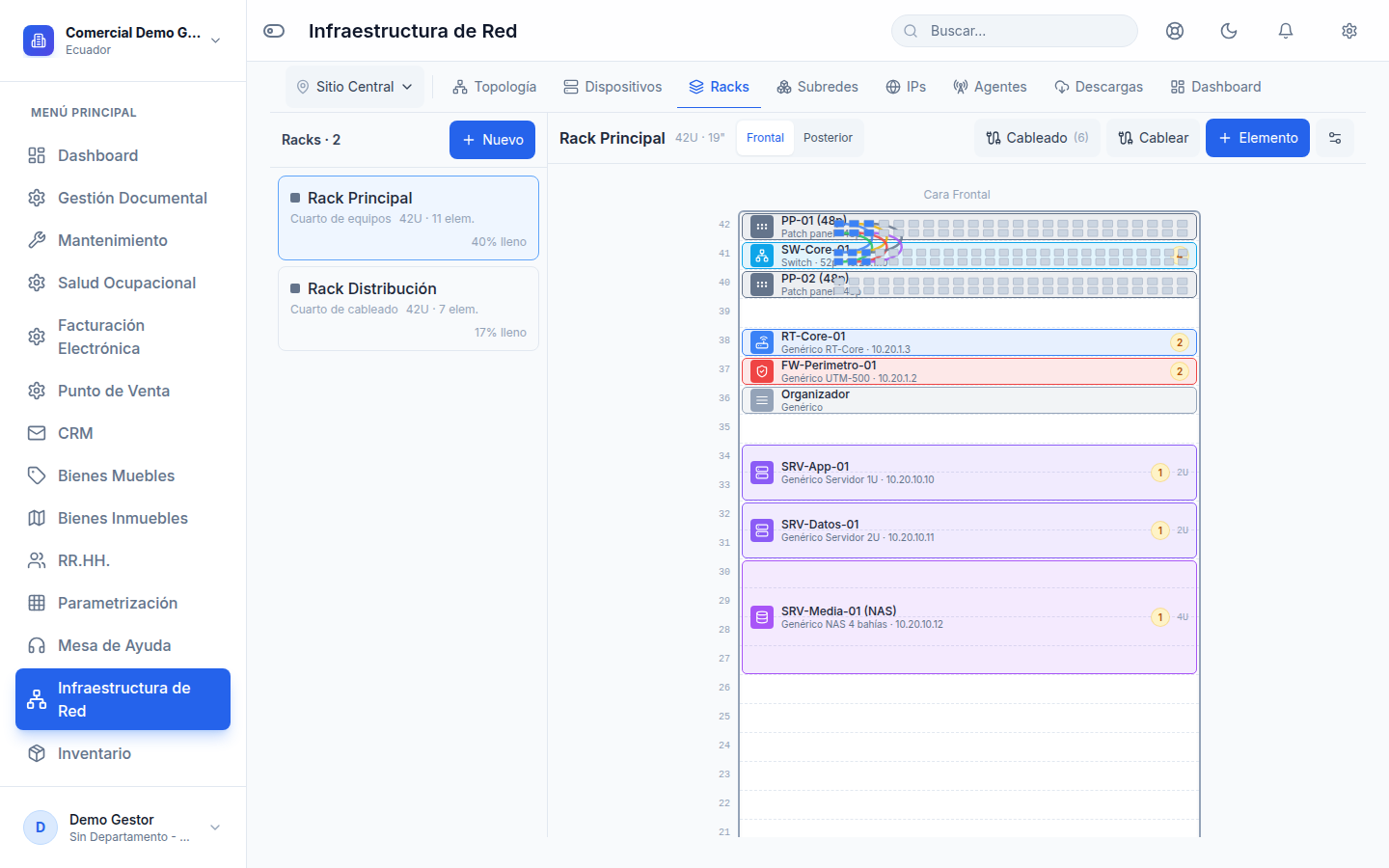Open the rack view options sliders icon

(x=1335, y=138)
